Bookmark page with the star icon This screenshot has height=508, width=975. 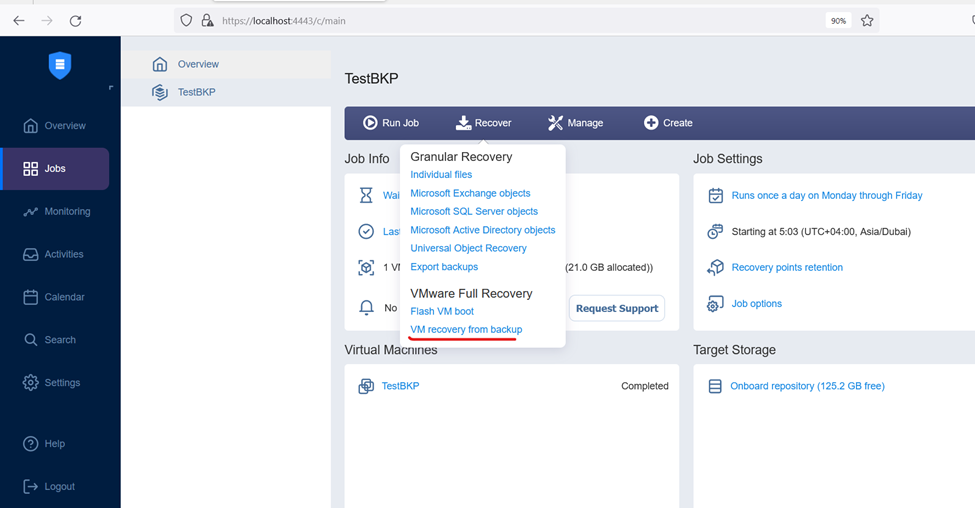[867, 21]
